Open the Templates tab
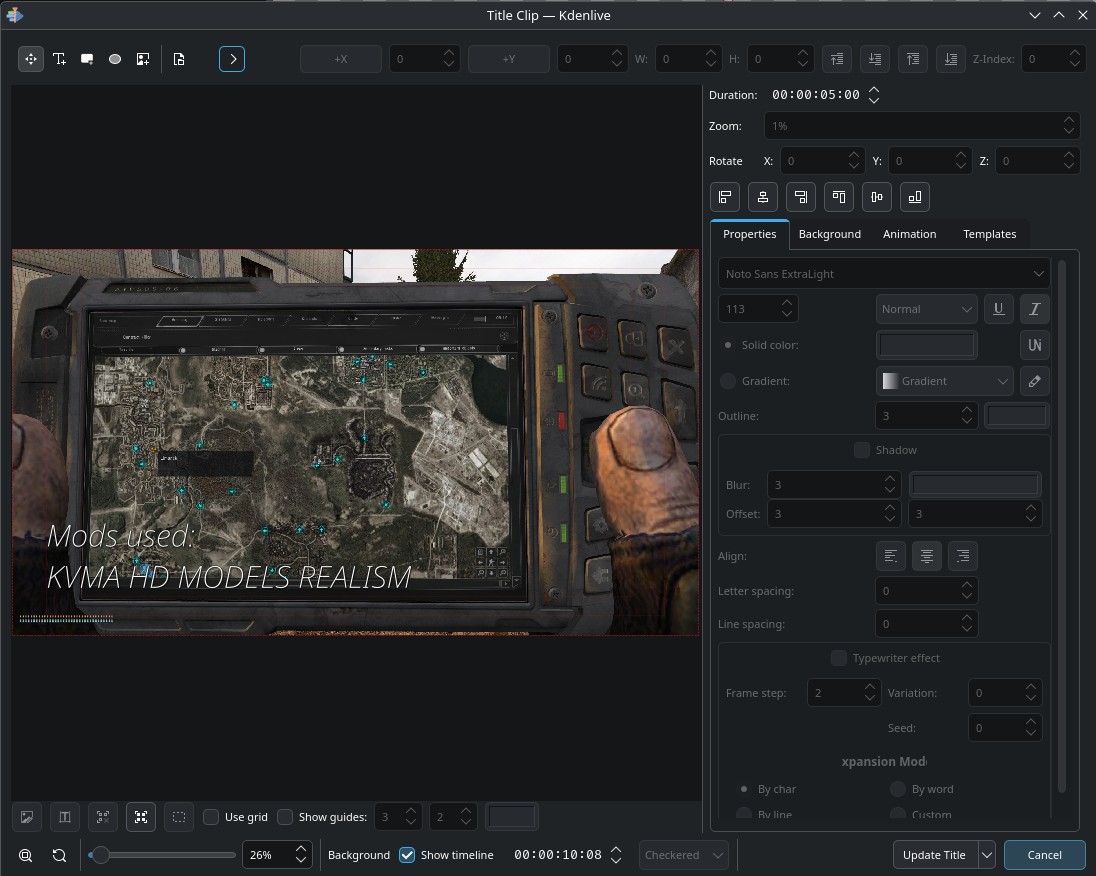This screenshot has width=1096, height=876. (x=989, y=234)
